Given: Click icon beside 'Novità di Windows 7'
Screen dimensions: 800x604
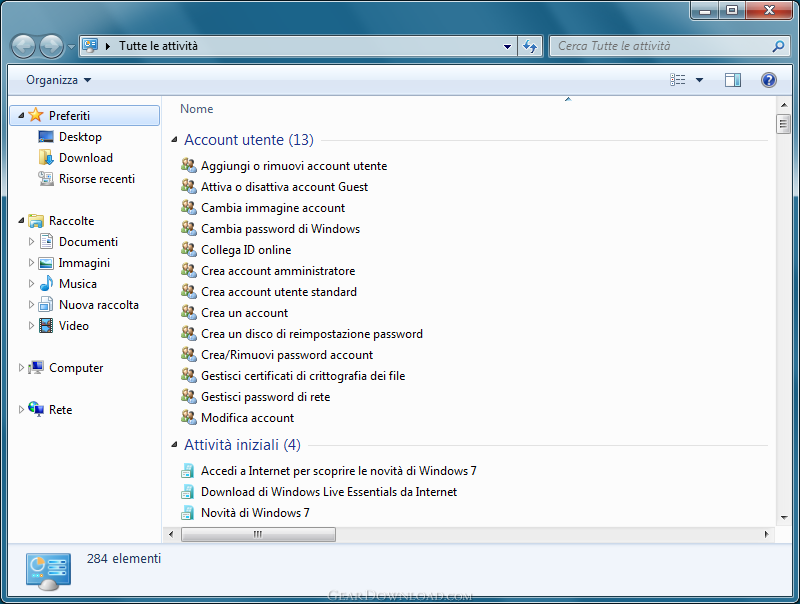Looking at the screenshot, I should pos(188,513).
